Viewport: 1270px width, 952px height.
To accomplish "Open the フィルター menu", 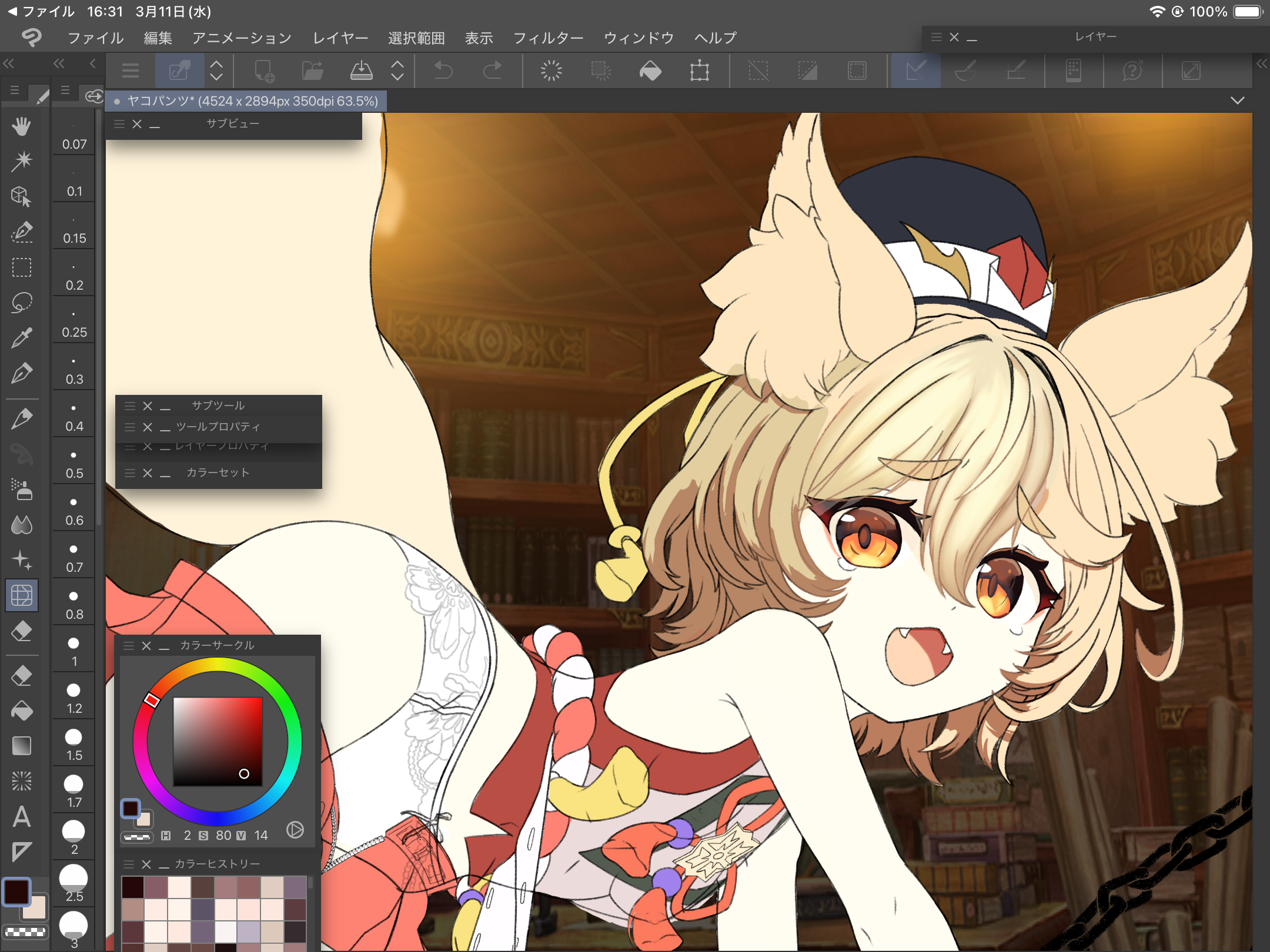I will 548,38.
